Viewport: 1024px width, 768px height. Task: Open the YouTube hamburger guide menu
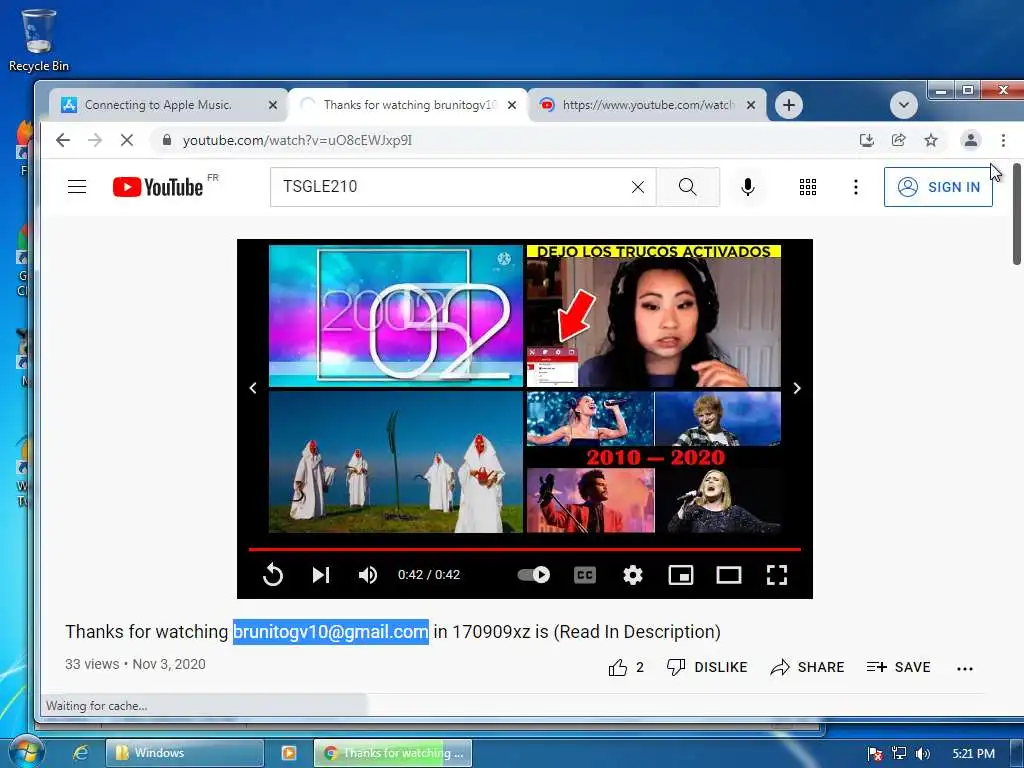click(77, 187)
